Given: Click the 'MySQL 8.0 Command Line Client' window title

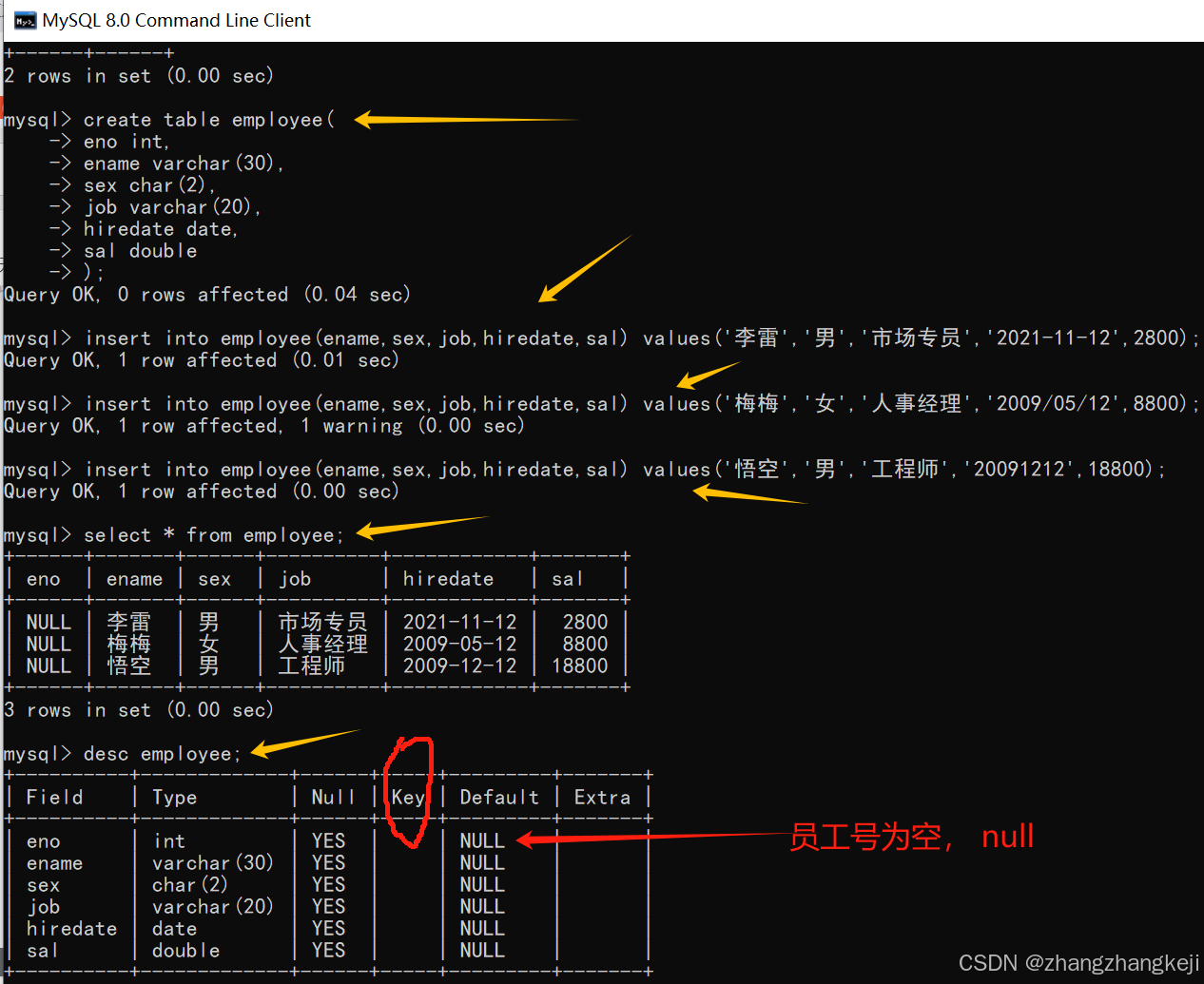Looking at the screenshot, I should point(176,21).
